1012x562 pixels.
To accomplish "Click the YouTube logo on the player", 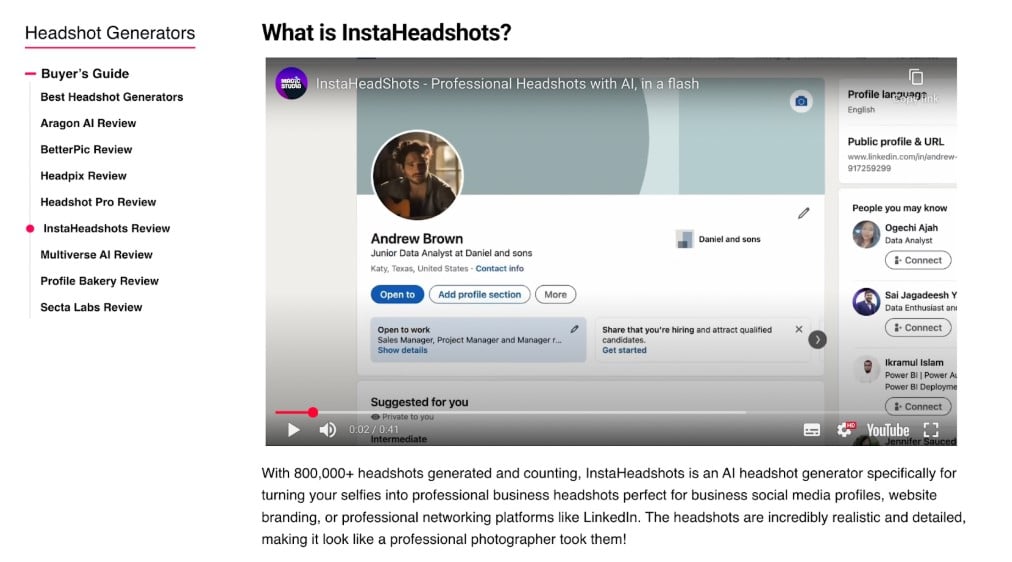I will (887, 430).
